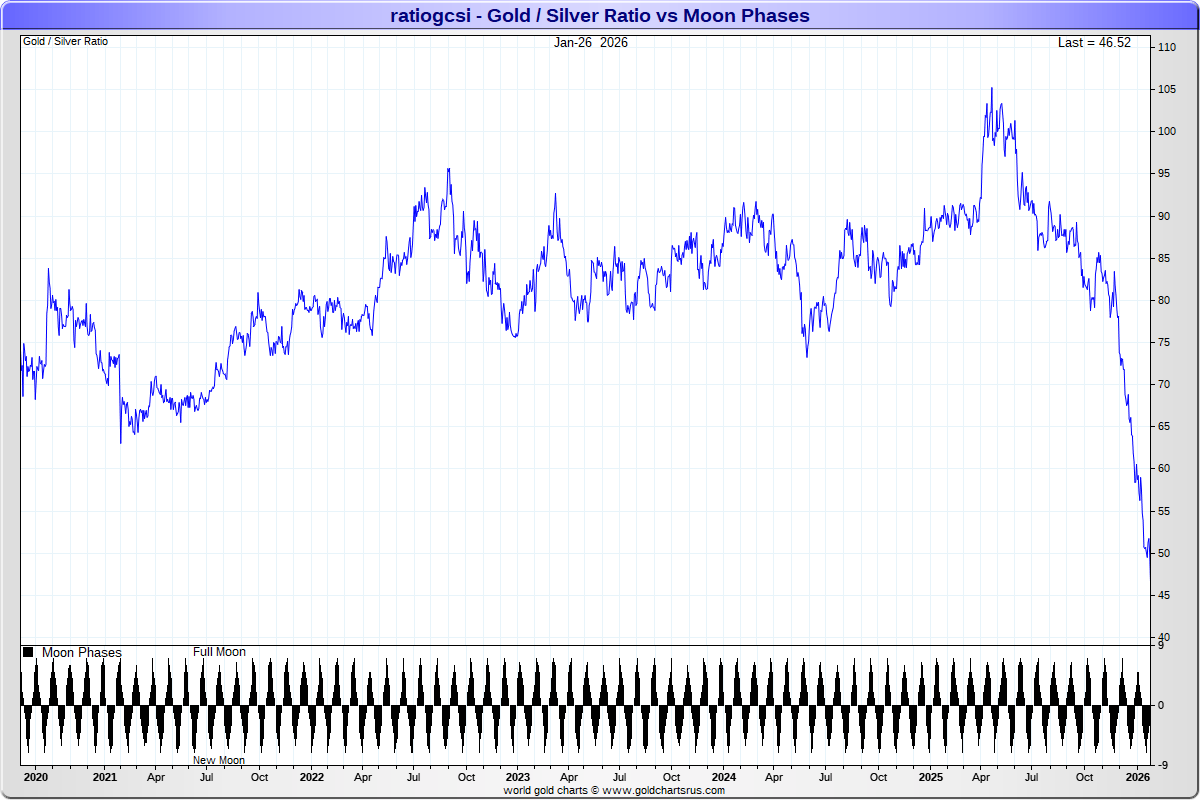Click the 'Gold / Silver Ratio' series label
Viewport: 1200px width, 800px height.
[65, 42]
